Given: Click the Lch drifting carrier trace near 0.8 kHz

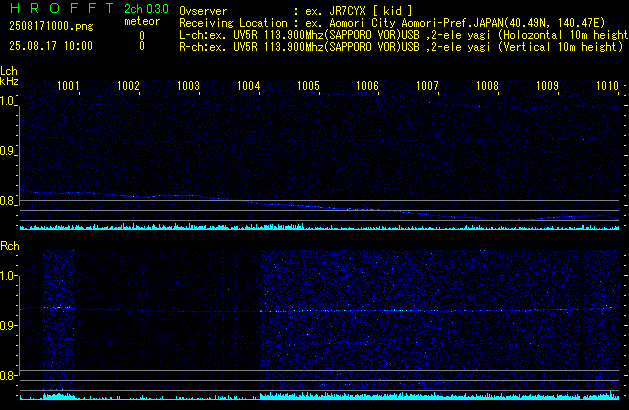Looking at the screenshot, I should point(319,205).
